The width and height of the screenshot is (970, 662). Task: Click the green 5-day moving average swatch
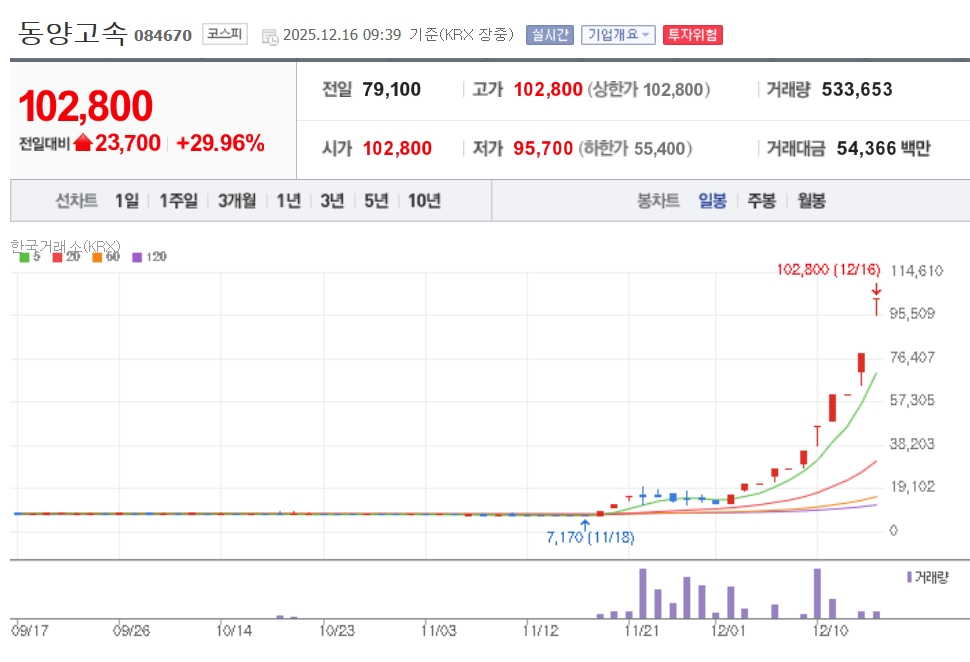(24, 257)
